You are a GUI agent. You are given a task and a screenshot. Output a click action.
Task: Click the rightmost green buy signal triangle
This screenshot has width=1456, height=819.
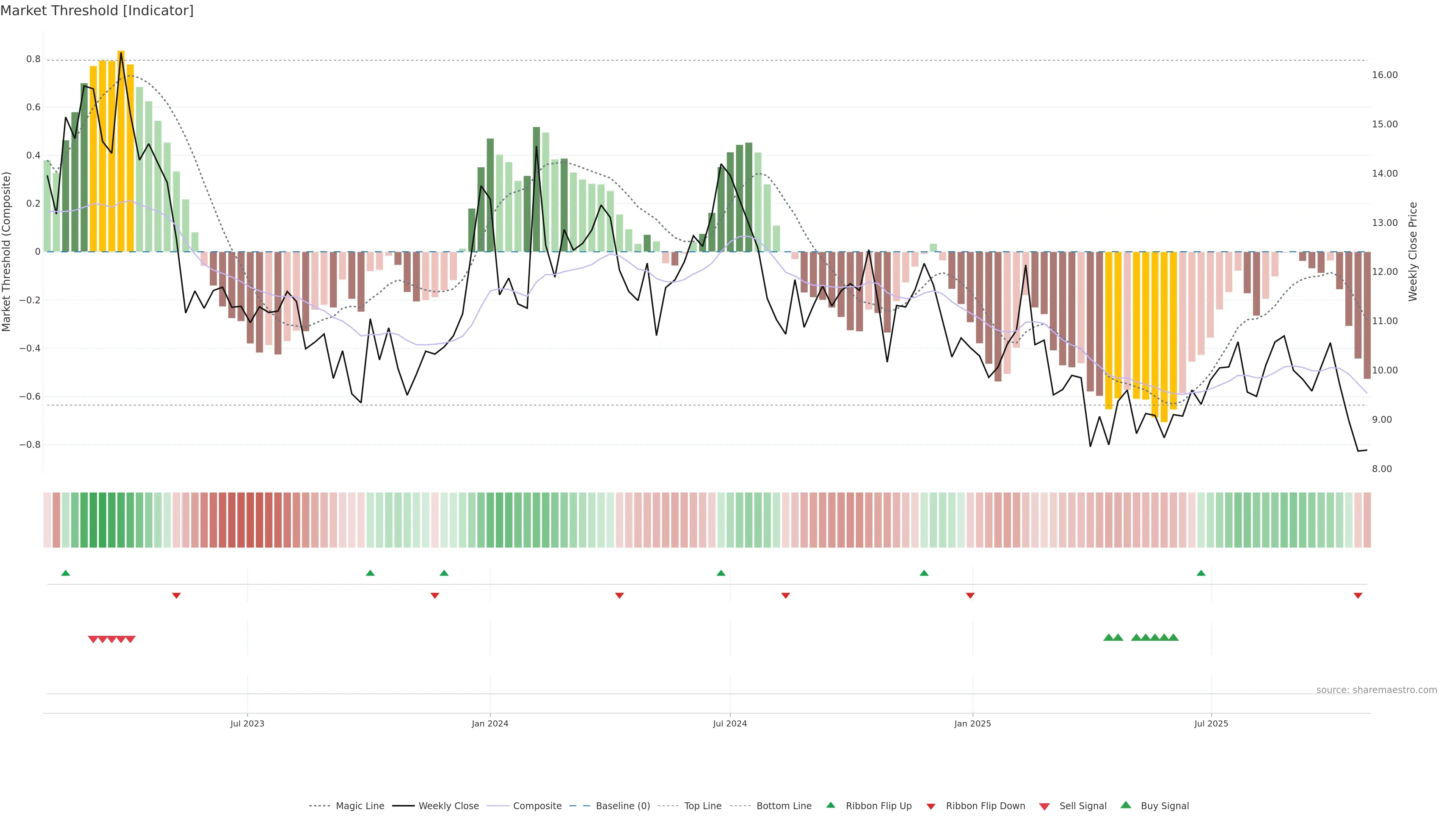[x=1174, y=637]
